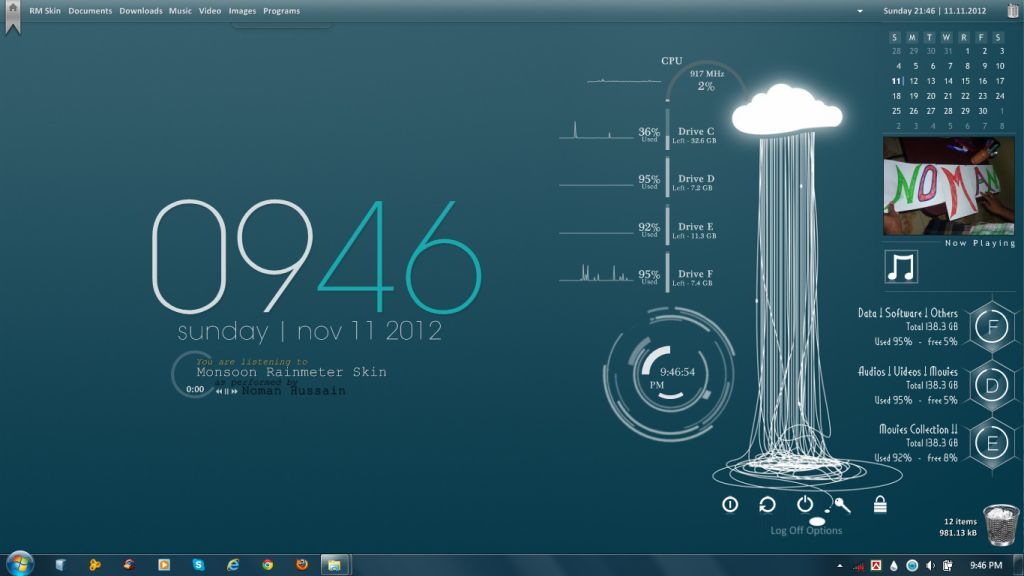Select day 24 in the calendar
This screenshot has width=1024, height=576.
point(1000,96)
